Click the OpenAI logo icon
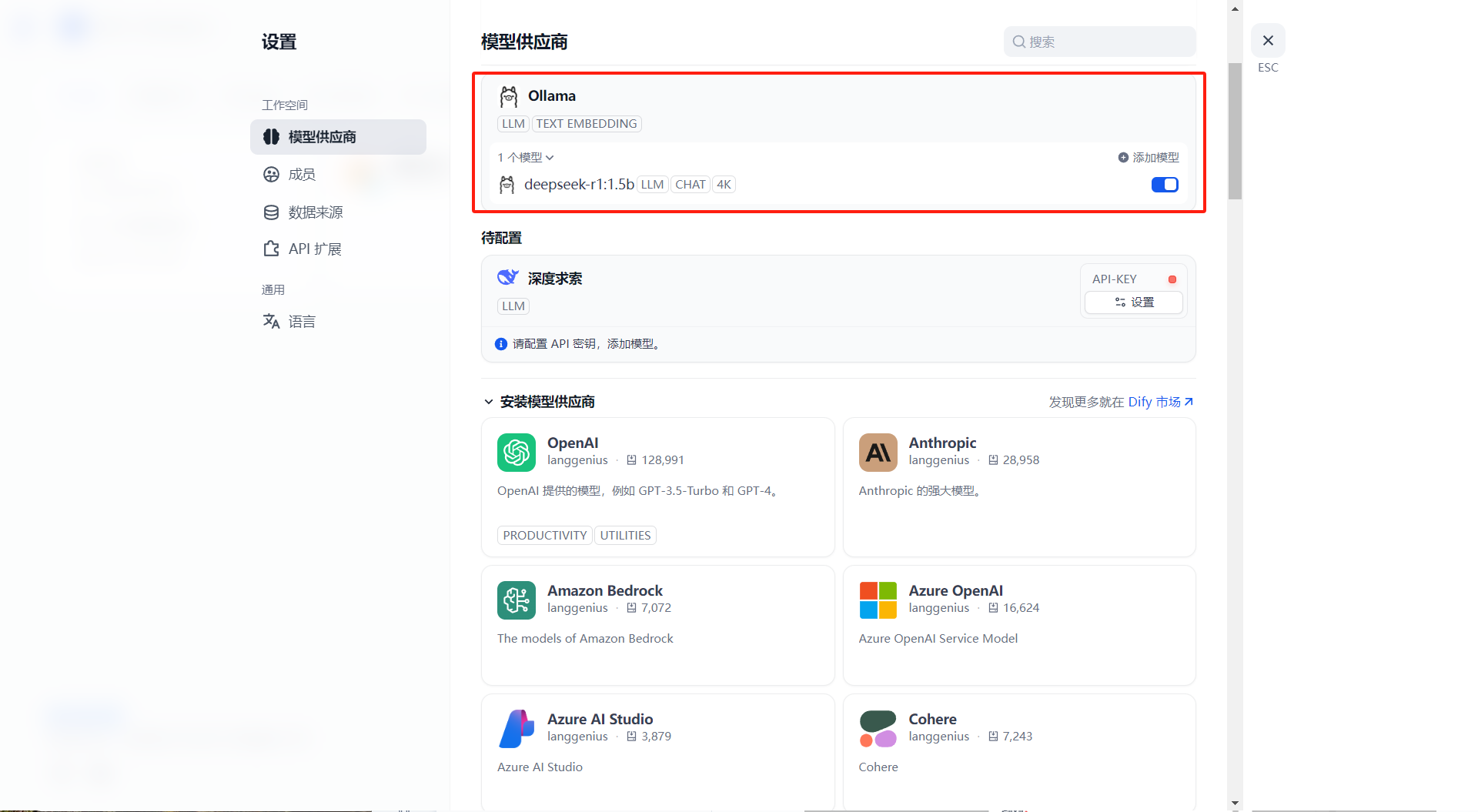Viewport: 1478px width, 812px height. point(517,452)
